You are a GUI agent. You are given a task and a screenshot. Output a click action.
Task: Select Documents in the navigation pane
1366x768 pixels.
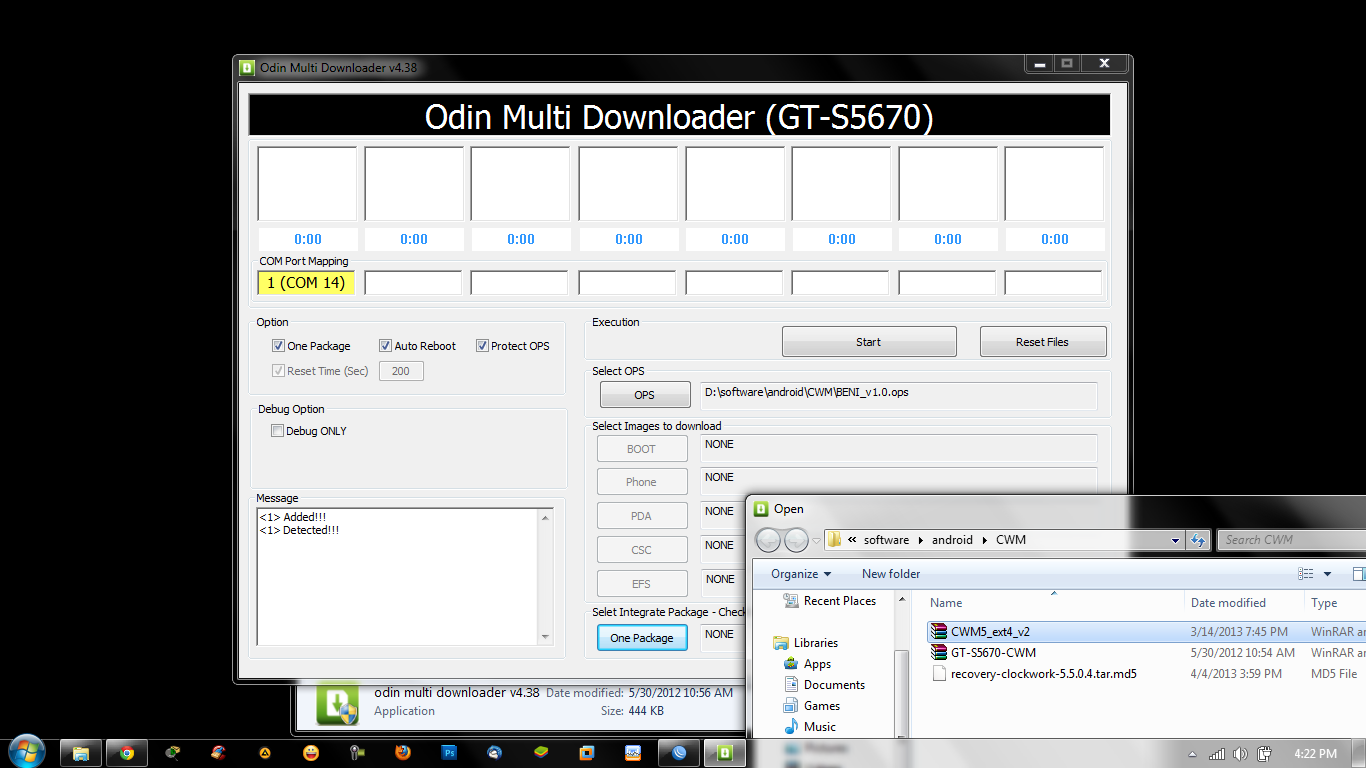pyautogui.click(x=834, y=685)
